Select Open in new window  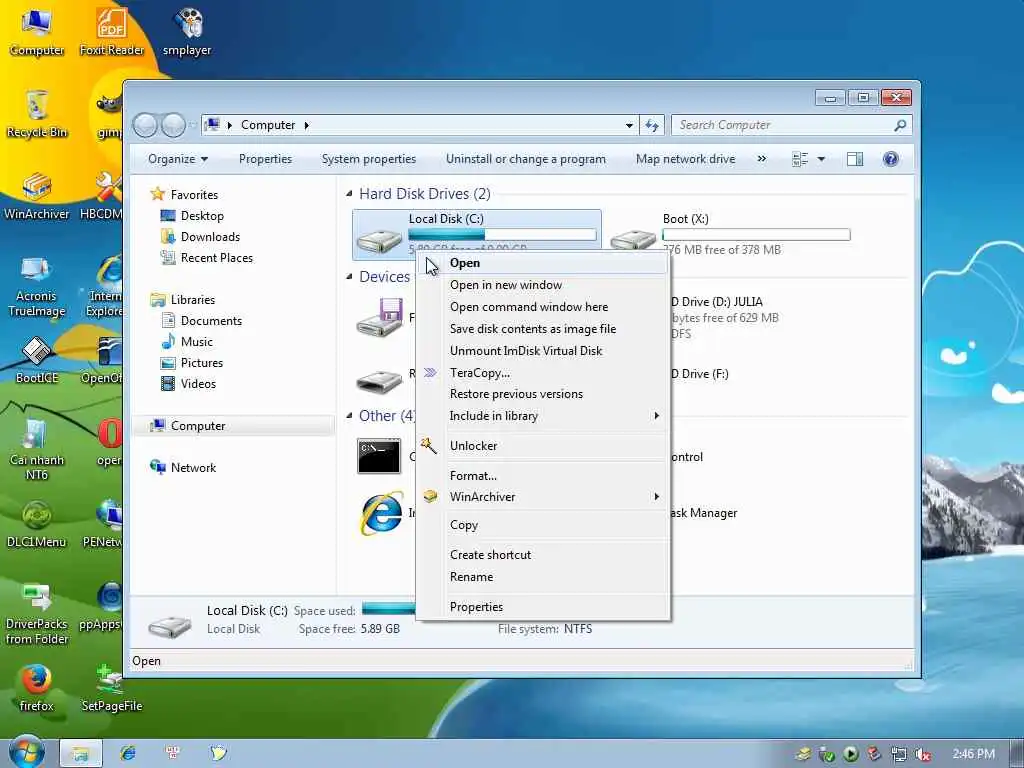(542, 285)
